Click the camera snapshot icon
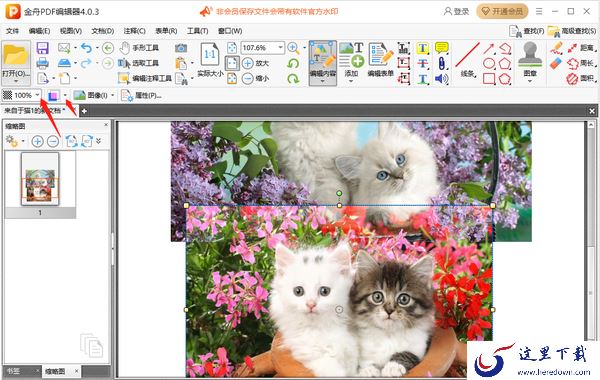This screenshot has width=600, height=380. click(x=181, y=48)
